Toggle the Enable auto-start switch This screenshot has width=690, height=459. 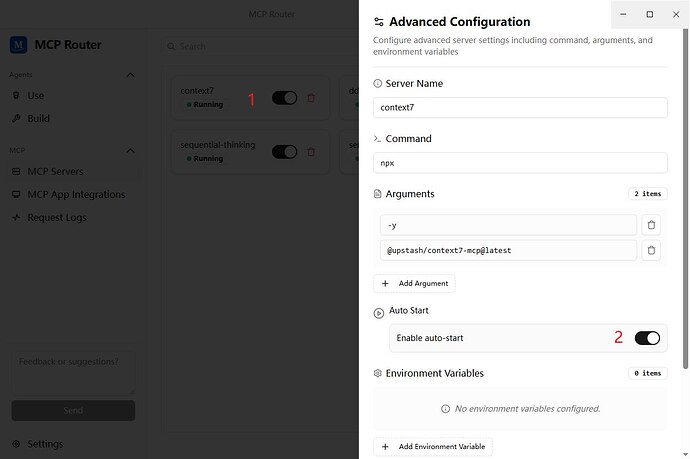(x=647, y=338)
